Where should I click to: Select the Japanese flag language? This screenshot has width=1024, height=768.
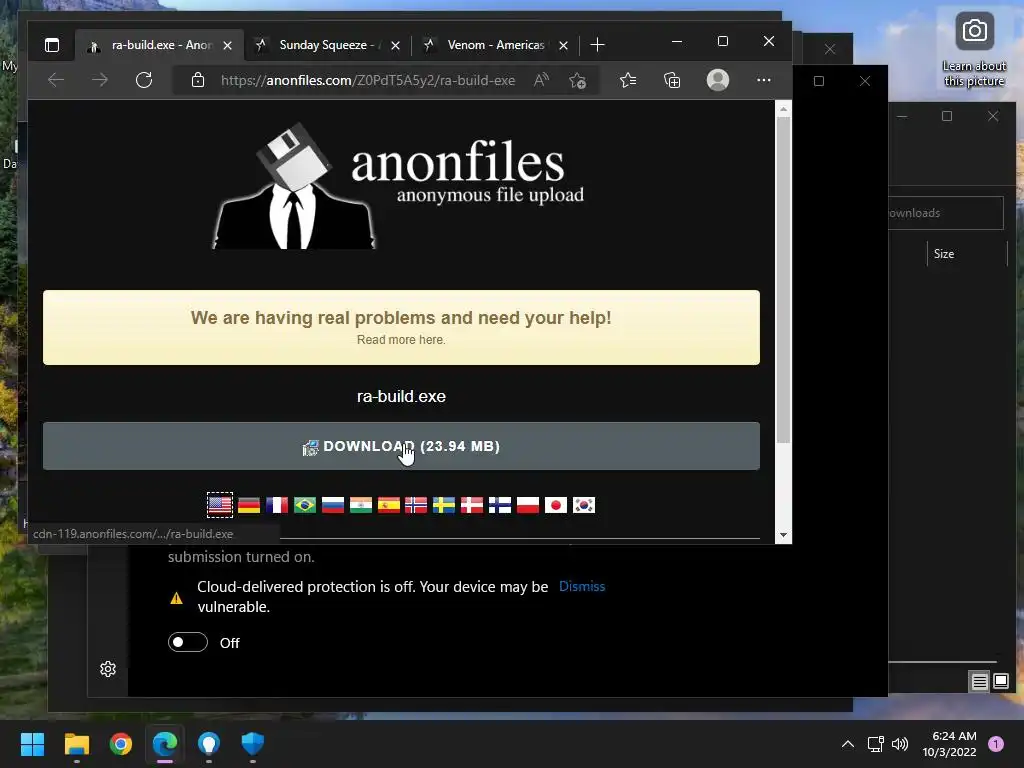point(556,505)
